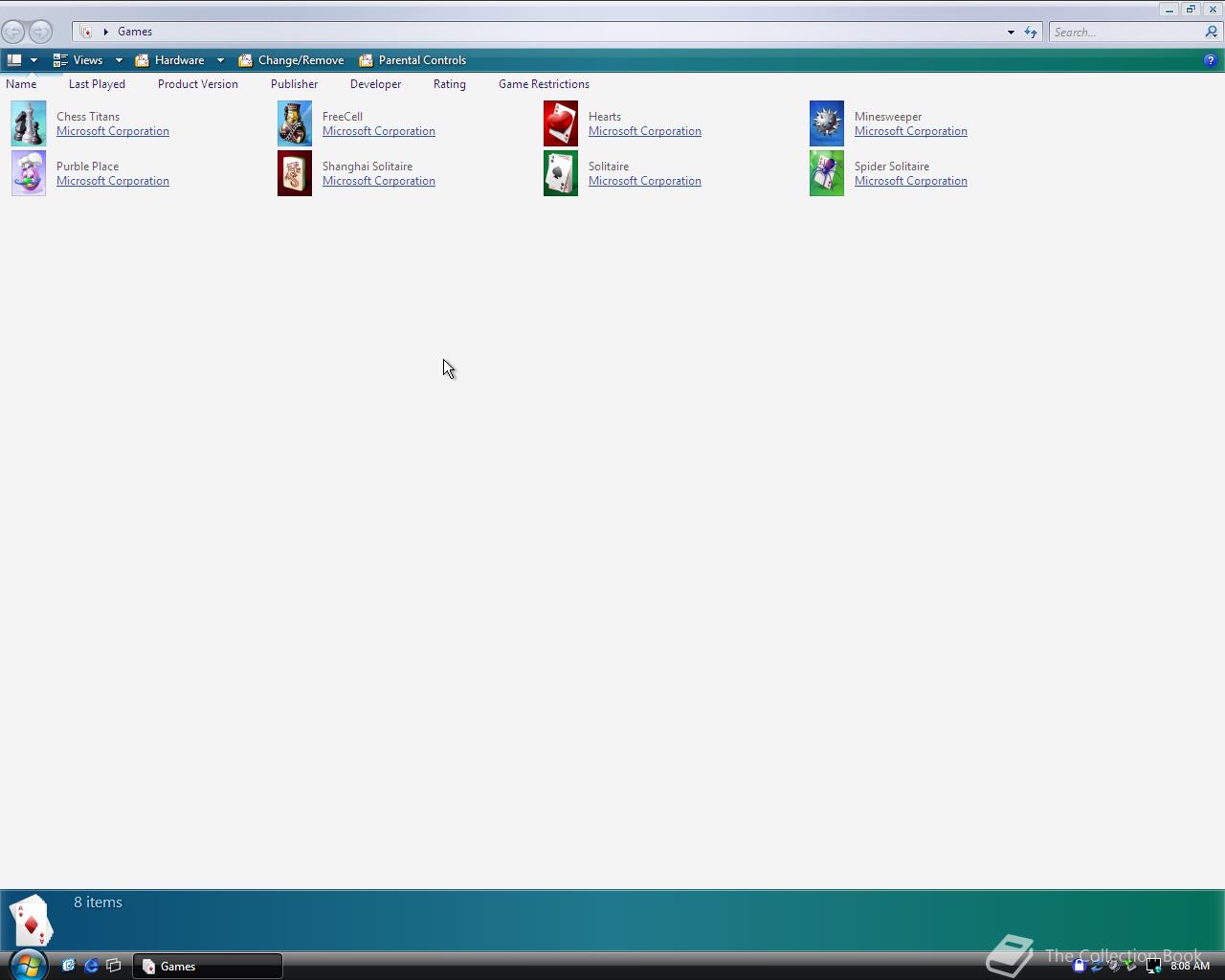
Task: Click the Organize layout icon in toolbar
Action: tap(14, 60)
